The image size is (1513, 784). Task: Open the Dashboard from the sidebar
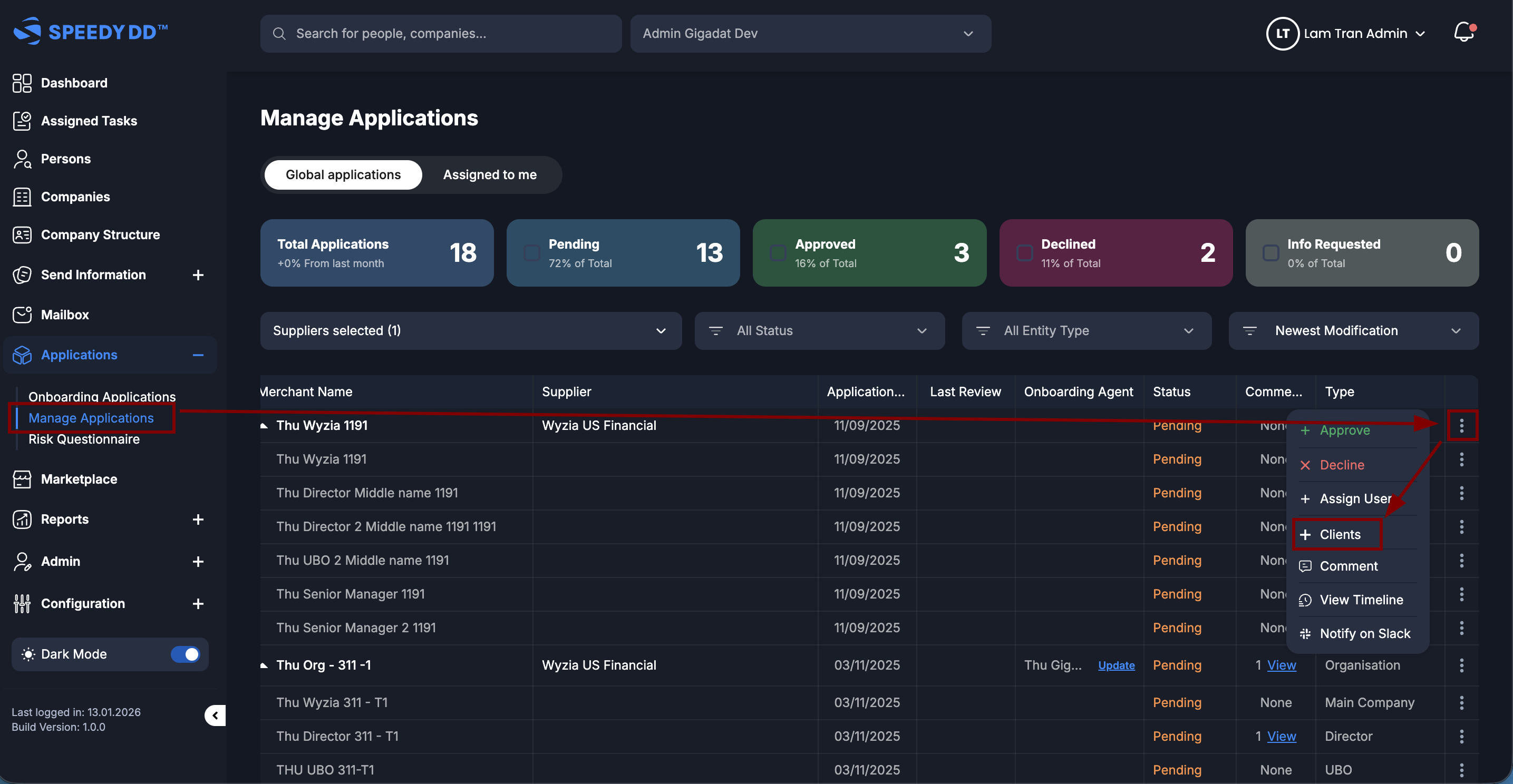[74, 83]
